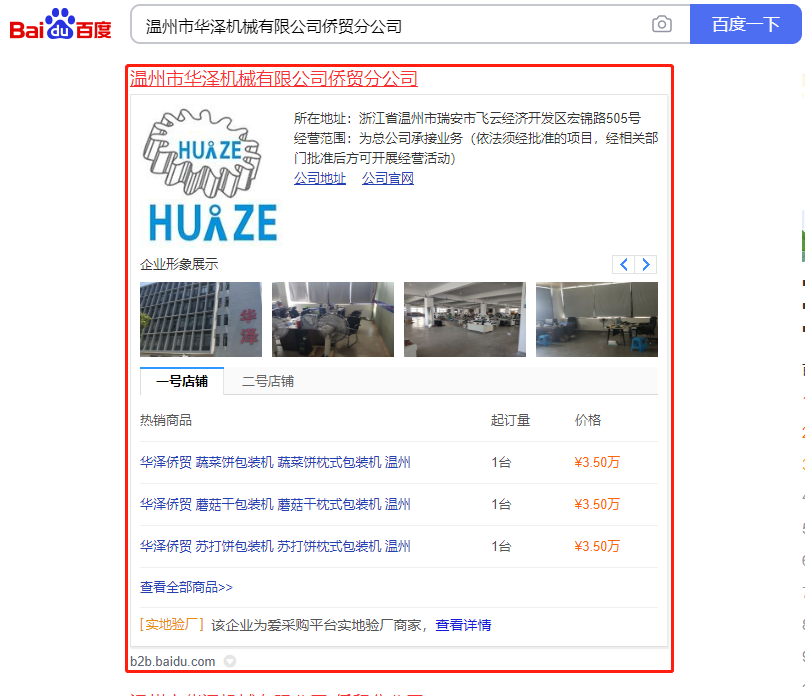Click the 价格 column header
This screenshot has height=696, width=805.
coord(587,420)
